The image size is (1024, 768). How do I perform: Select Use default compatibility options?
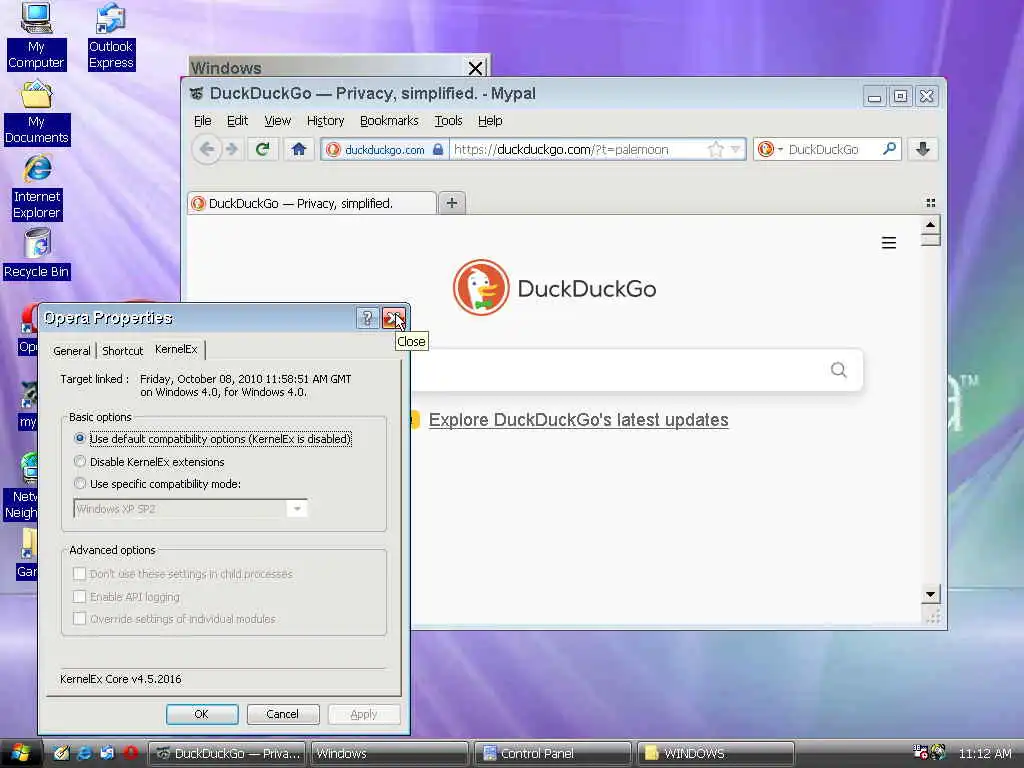coord(80,438)
